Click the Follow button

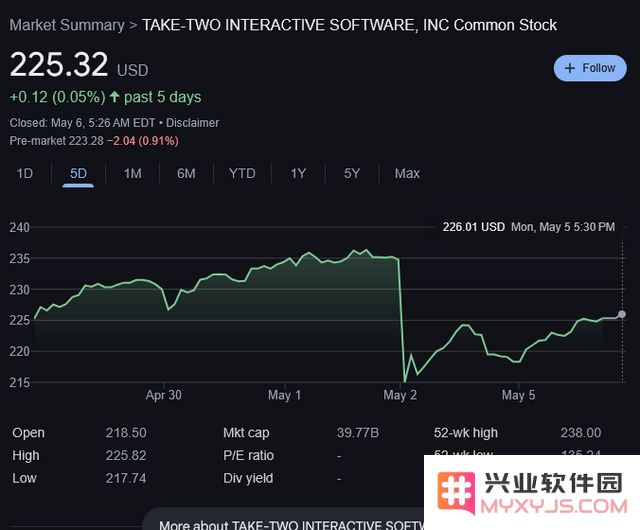click(x=590, y=68)
